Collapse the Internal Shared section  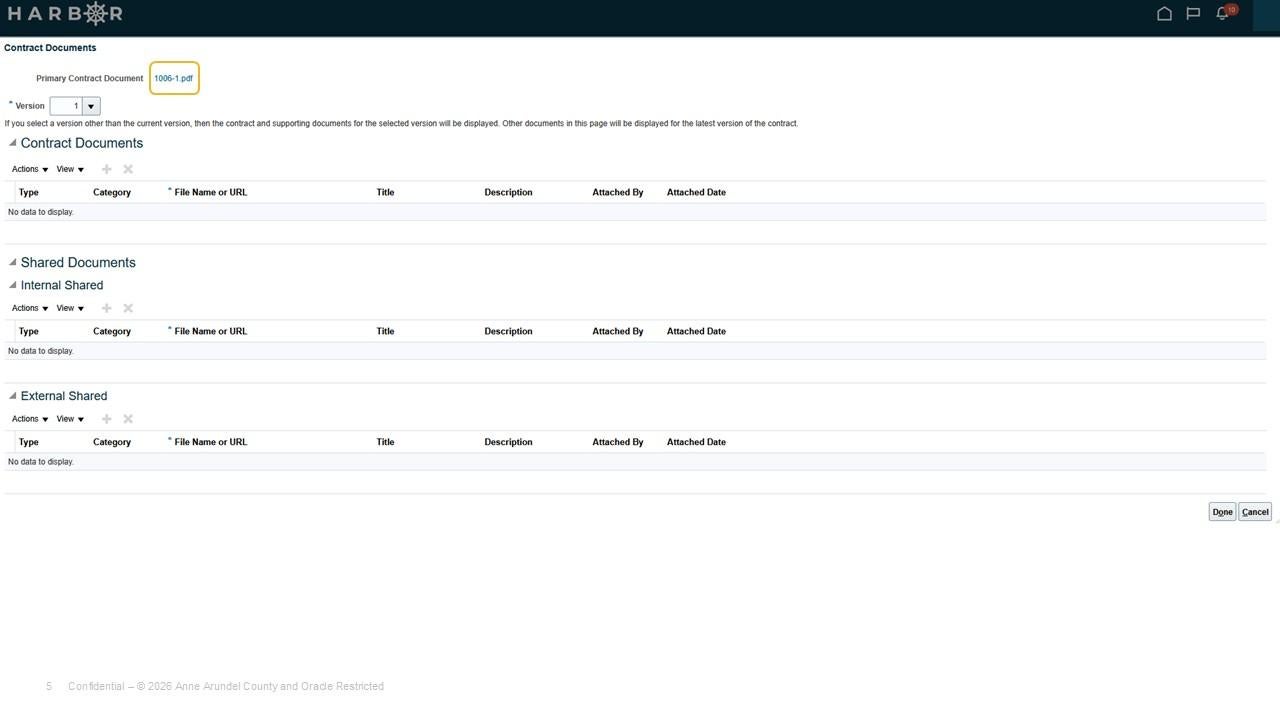point(12,285)
